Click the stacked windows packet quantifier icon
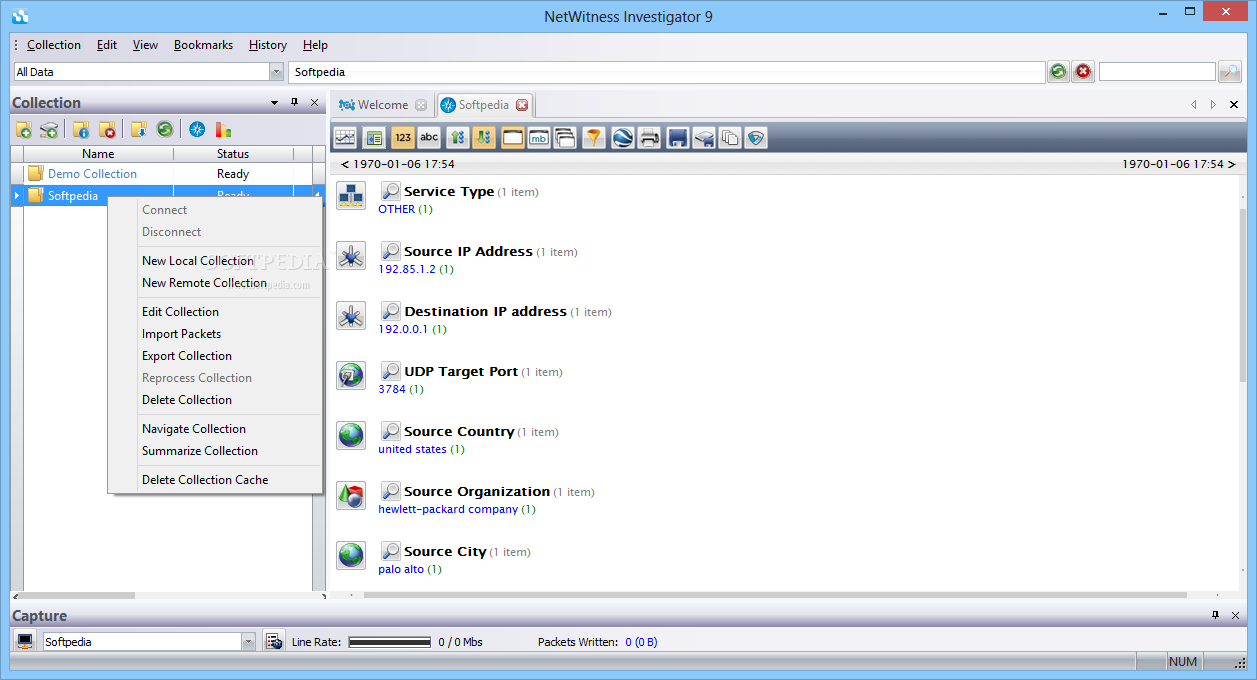Viewport: 1257px width, 680px height. point(565,138)
